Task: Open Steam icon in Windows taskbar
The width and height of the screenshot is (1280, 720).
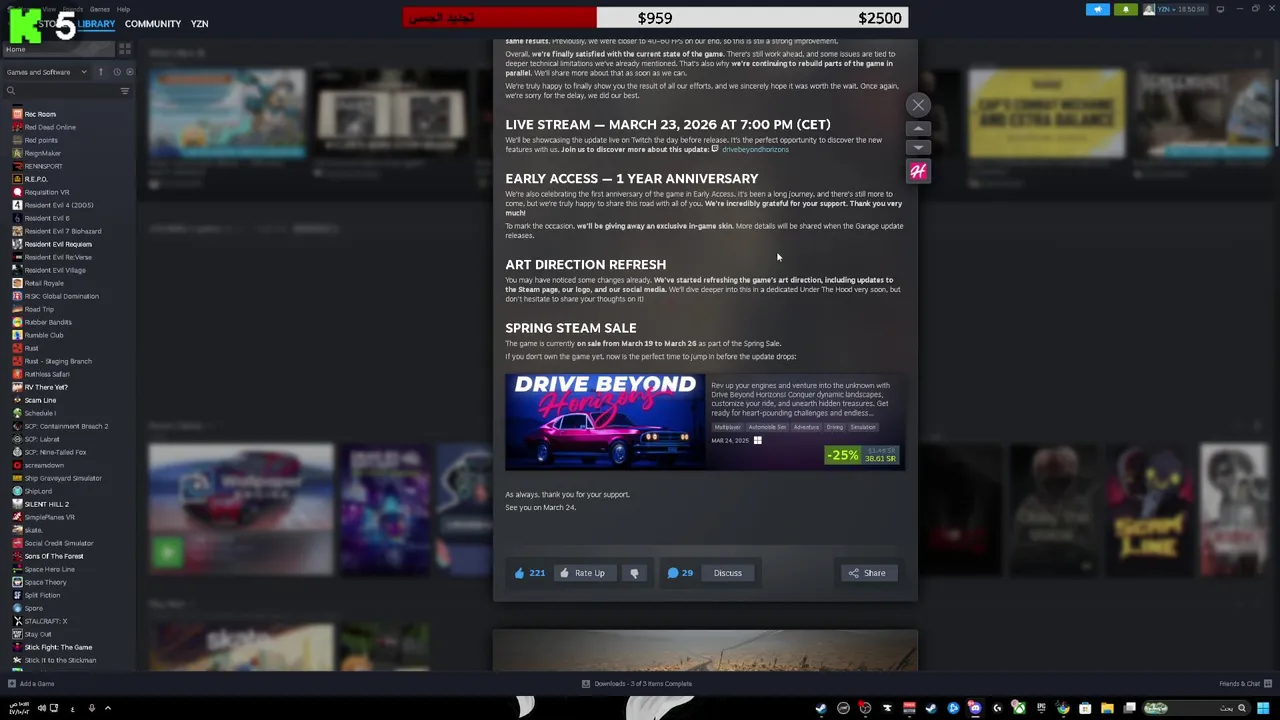Action: (x=821, y=708)
